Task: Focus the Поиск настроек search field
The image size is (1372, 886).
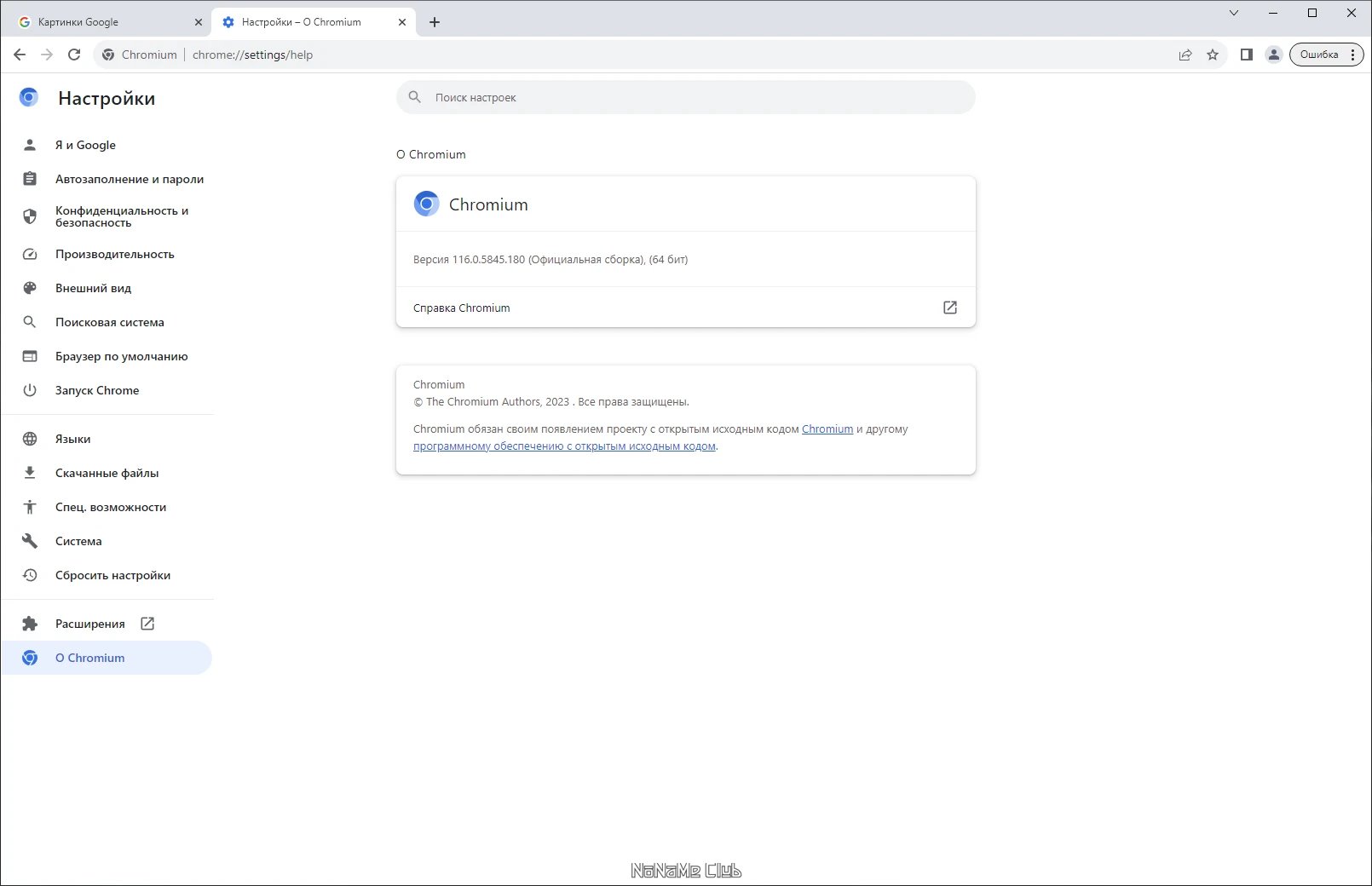Action: point(686,97)
